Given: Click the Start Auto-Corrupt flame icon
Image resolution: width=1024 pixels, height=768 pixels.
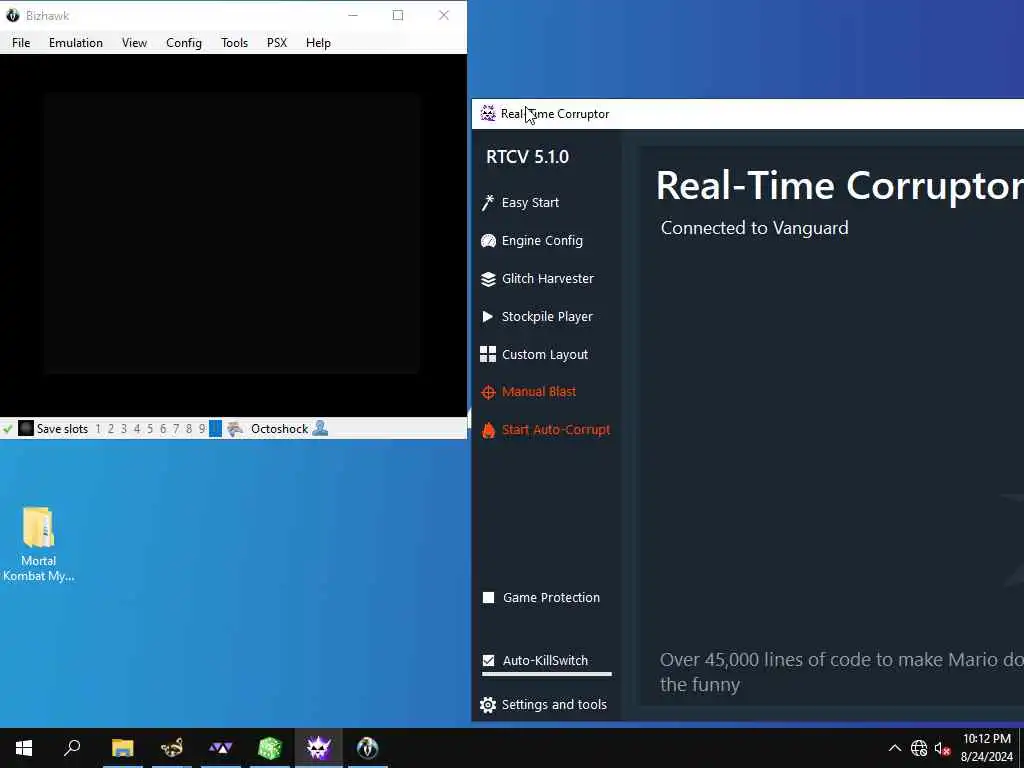Looking at the screenshot, I should 488,430.
